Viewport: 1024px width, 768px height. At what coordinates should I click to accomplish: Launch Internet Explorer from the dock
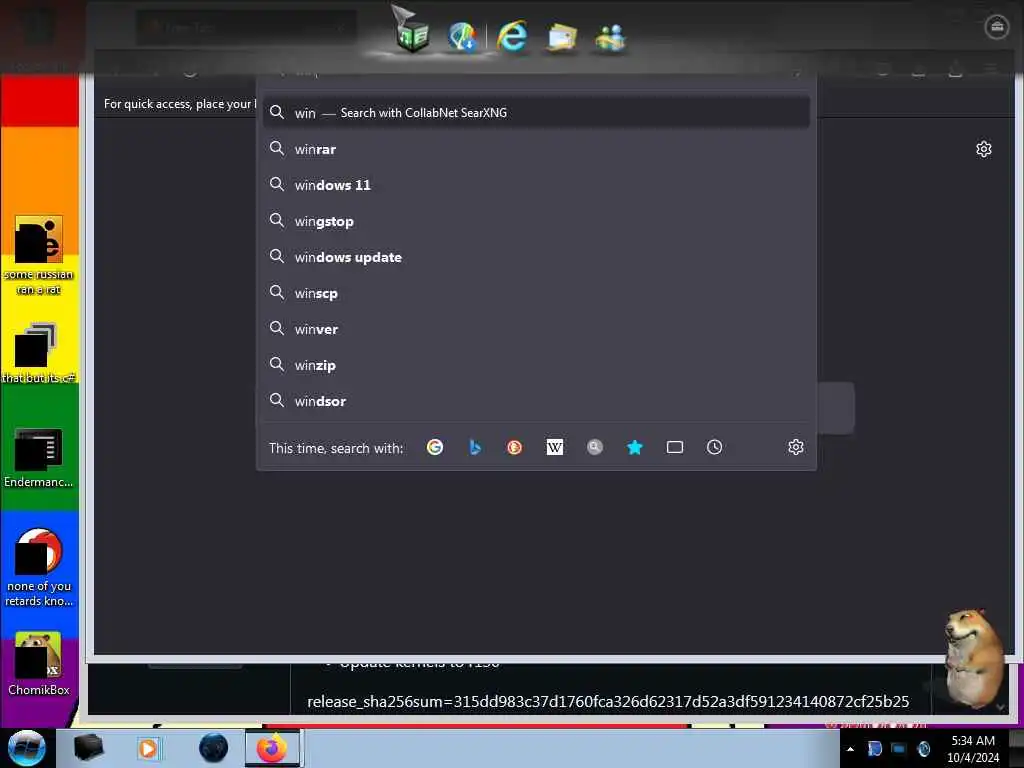pyautogui.click(x=512, y=35)
